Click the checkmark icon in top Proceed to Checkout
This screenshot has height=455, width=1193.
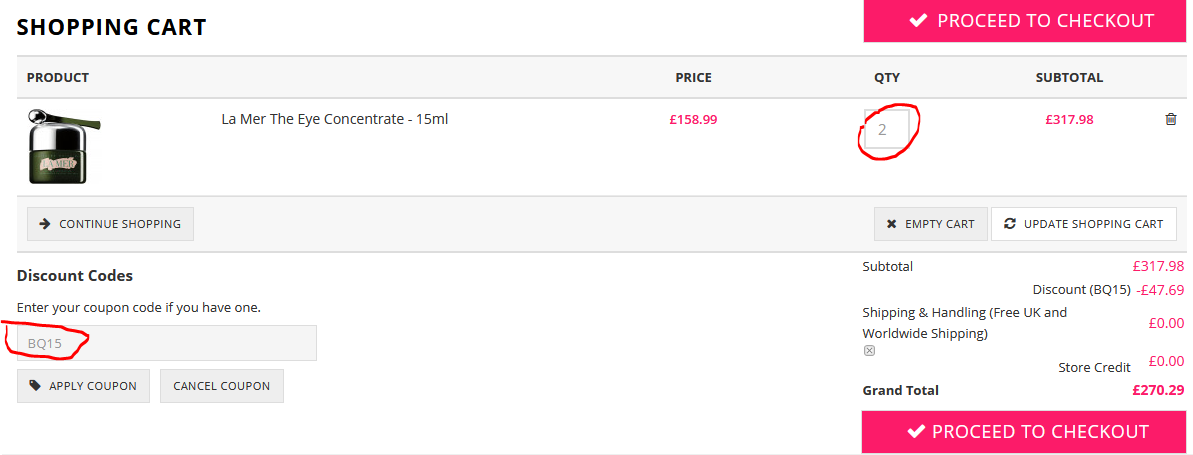(x=917, y=21)
